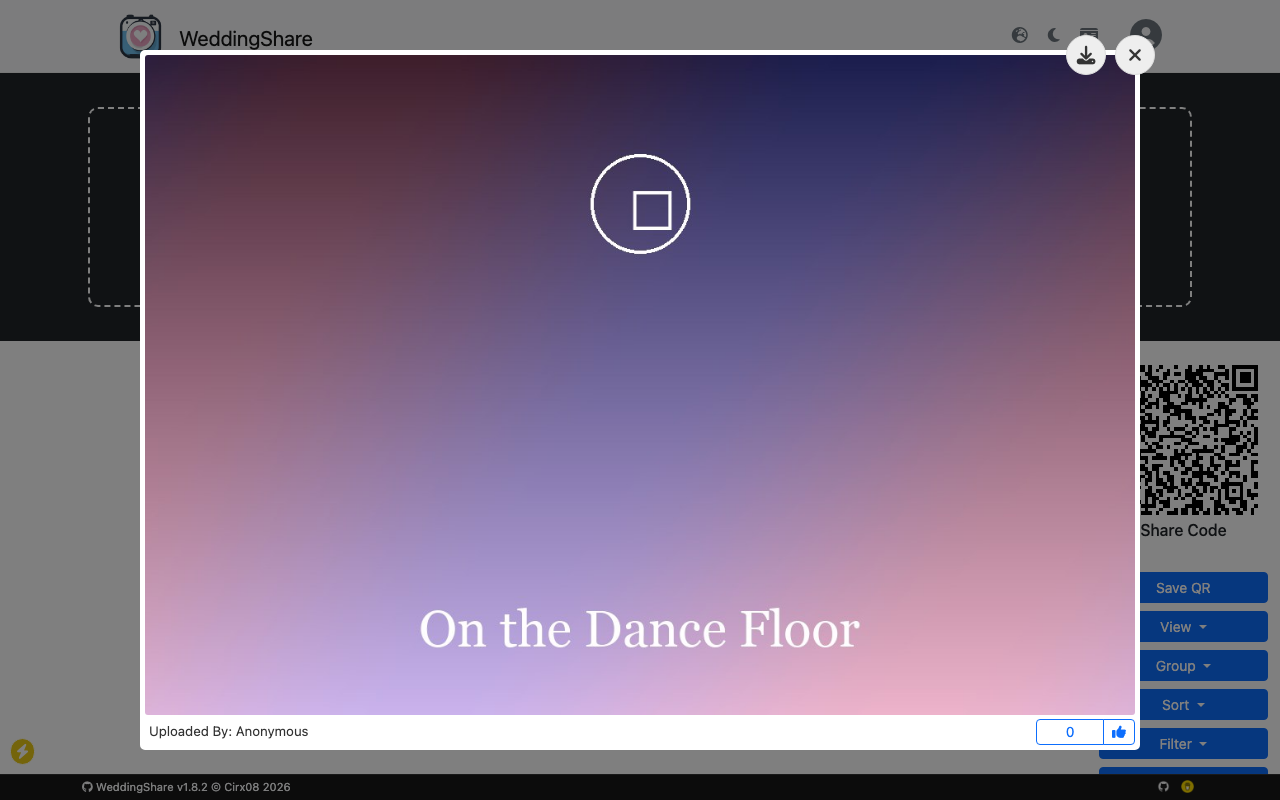Click the QR share code image

coord(1199,440)
